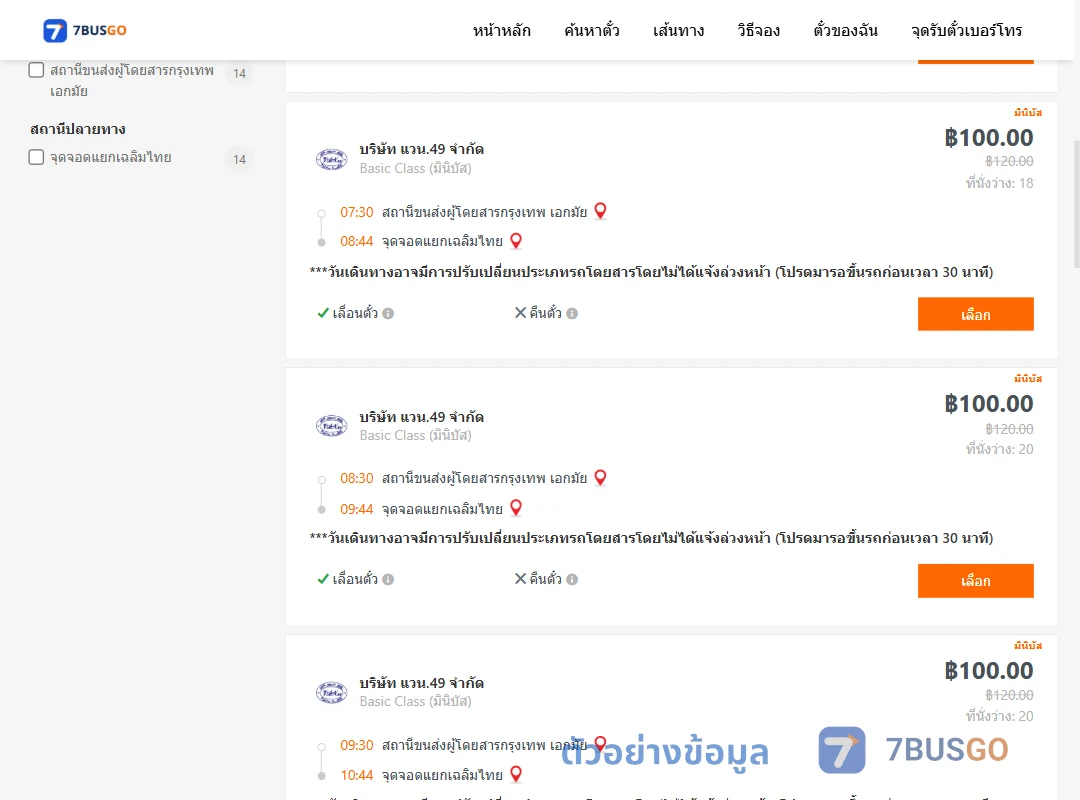Click map pin for 08:44 arrival stop
The height and width of the screenshot is (800, 1080).
(x=516, y=240)
